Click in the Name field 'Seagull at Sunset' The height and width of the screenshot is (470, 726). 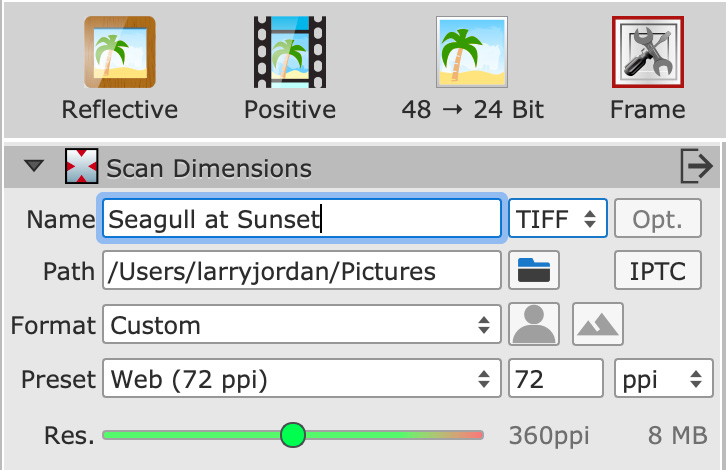(x=302, y=219)
